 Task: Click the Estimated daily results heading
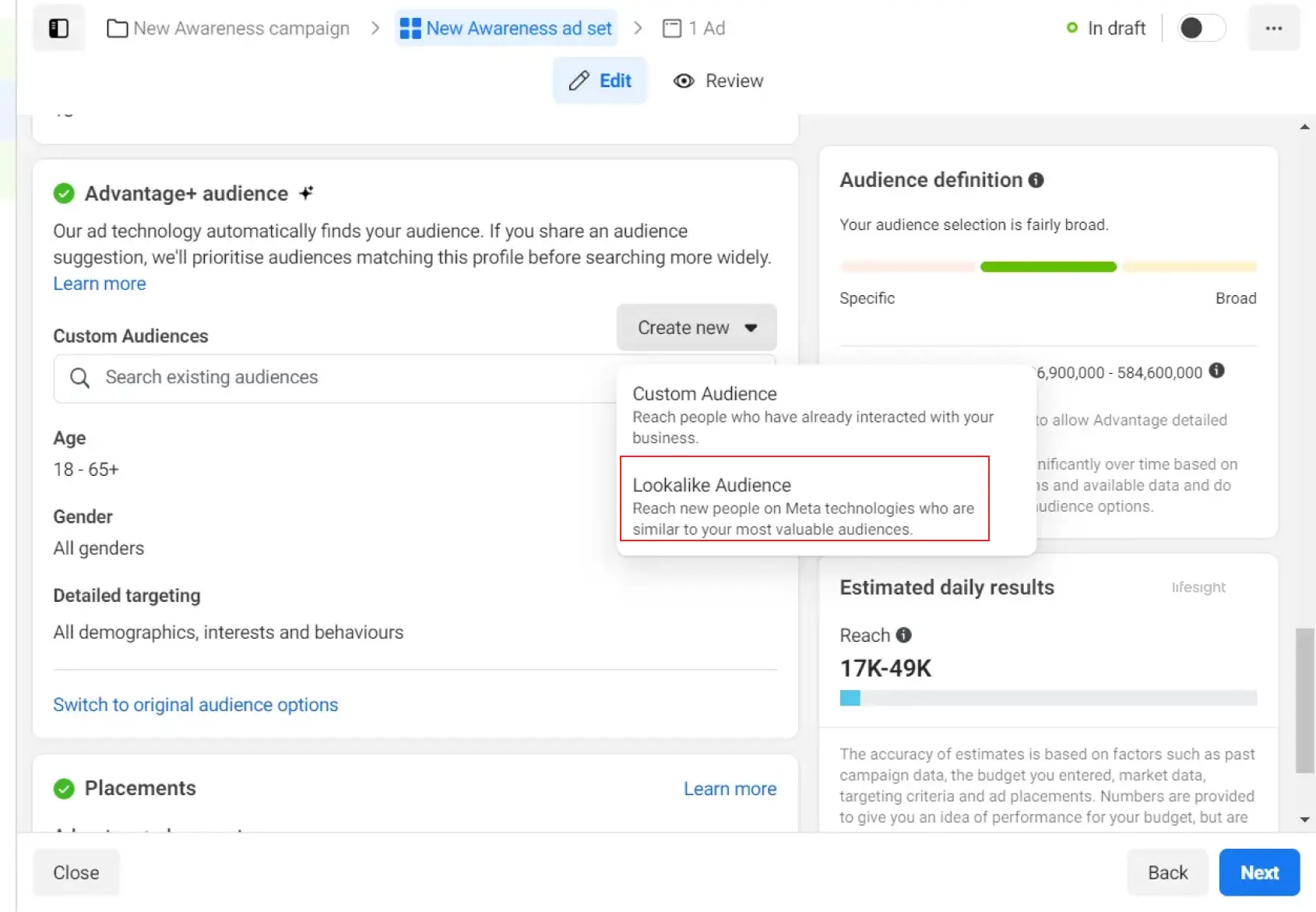tap(947, 588)
